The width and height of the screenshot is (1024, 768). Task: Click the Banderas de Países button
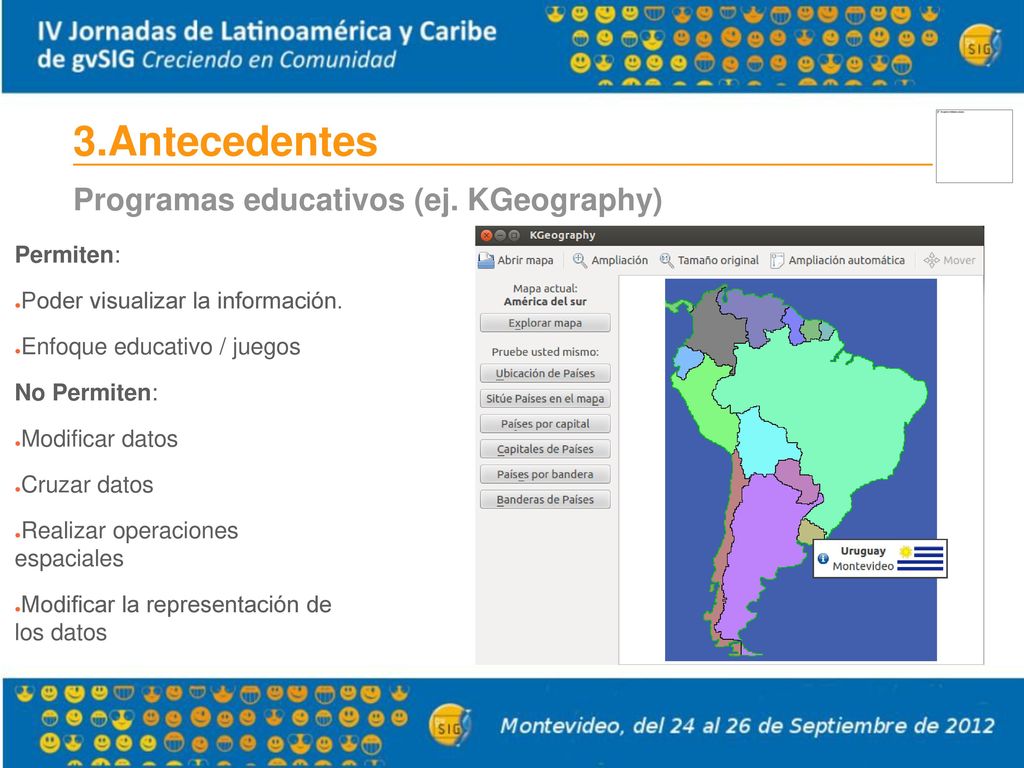coord(545,500)
